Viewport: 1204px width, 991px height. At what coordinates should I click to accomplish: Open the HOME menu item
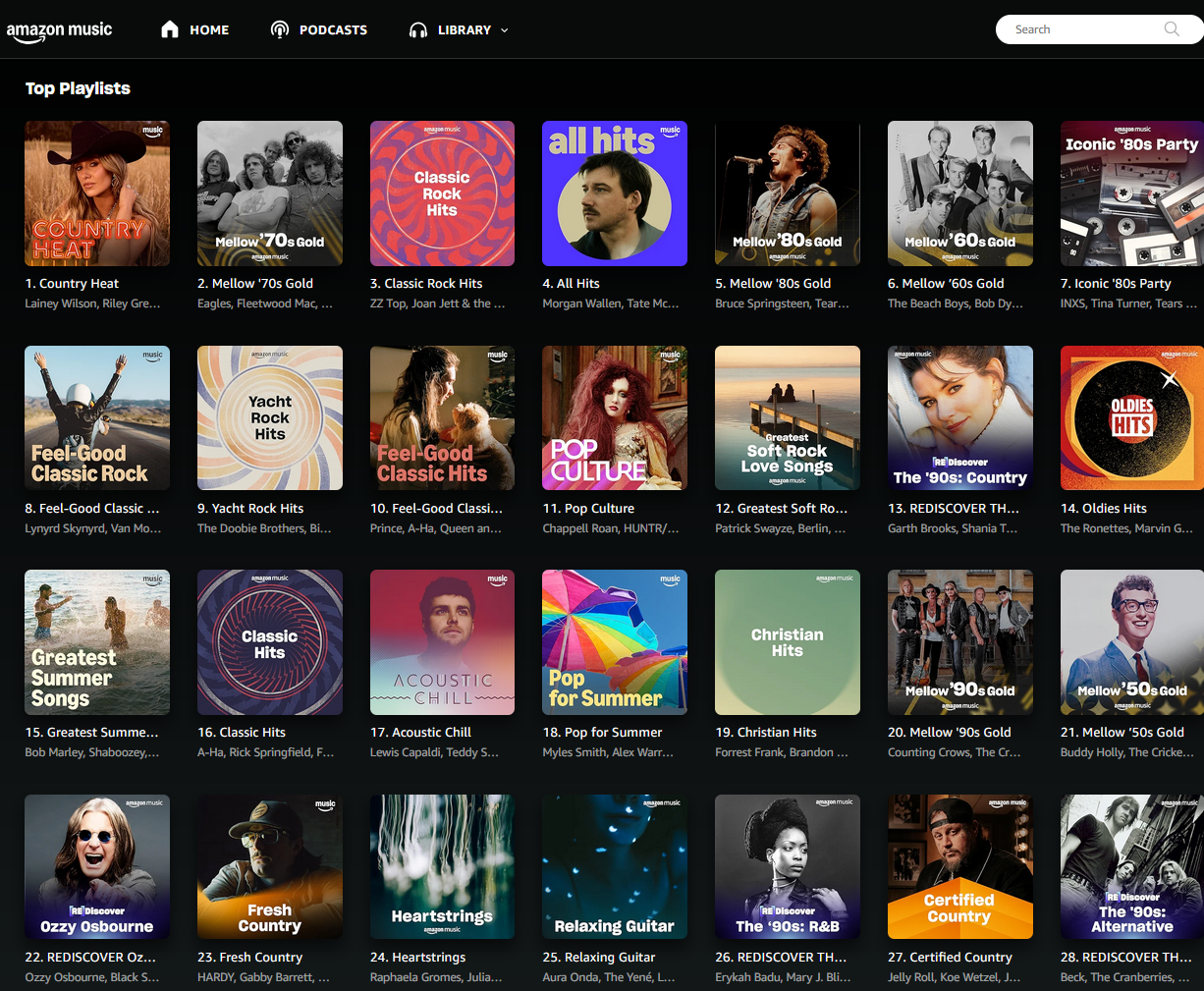coord(209,30)
